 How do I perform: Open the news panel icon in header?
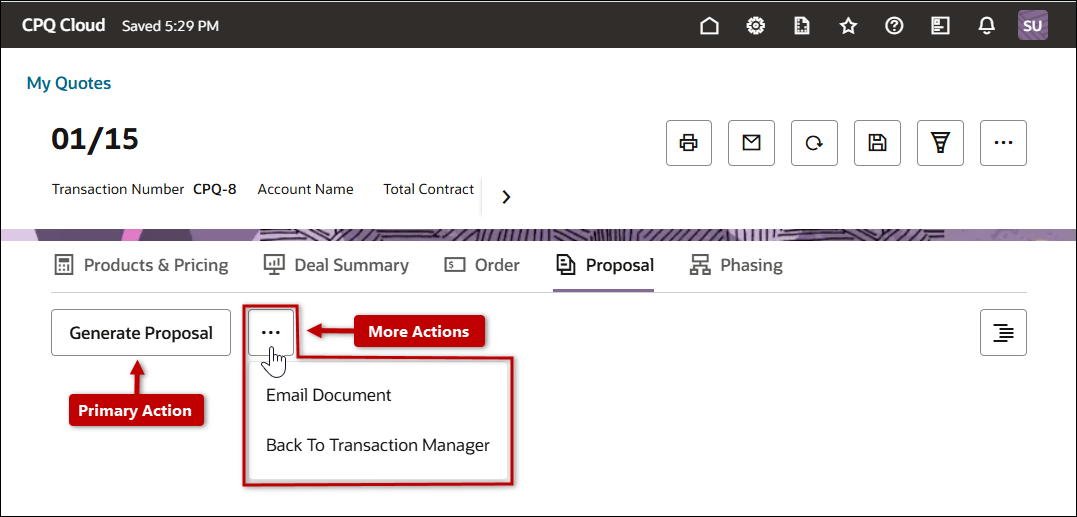[940, 26]
